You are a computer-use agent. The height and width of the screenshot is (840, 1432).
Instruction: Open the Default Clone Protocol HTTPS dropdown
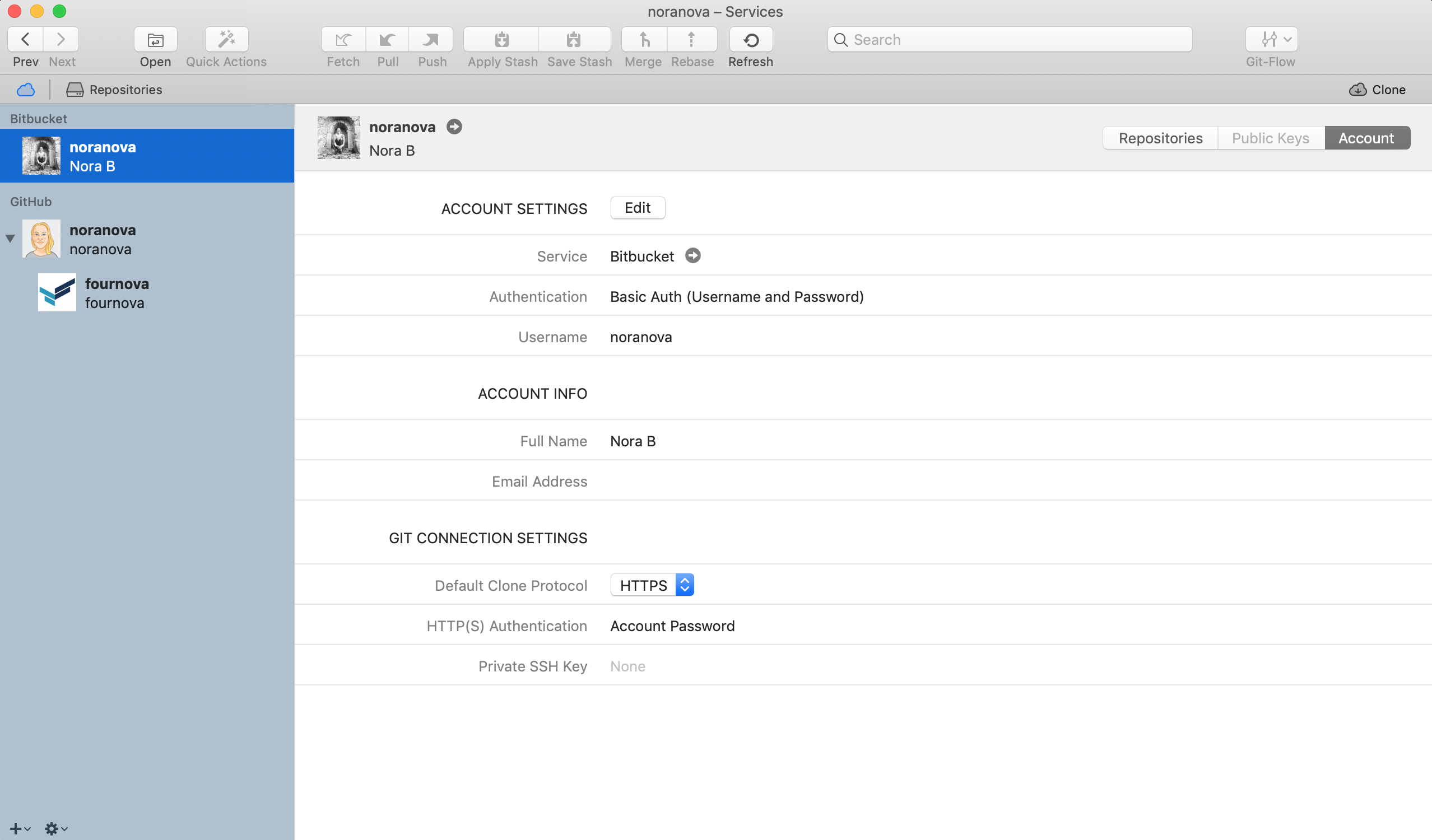(652, 585)
